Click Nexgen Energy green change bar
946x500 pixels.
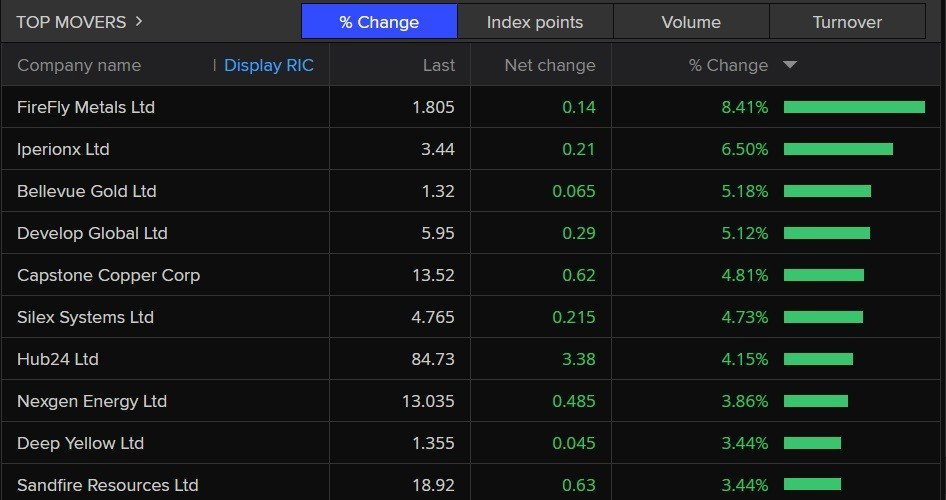[816, 401]
